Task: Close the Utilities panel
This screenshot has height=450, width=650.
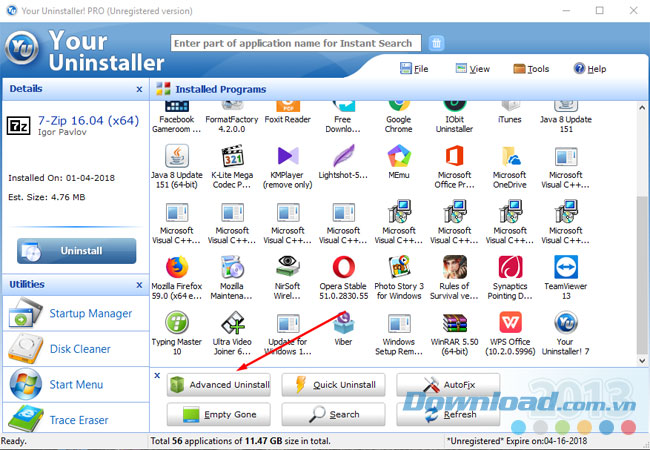Action: 139,285
